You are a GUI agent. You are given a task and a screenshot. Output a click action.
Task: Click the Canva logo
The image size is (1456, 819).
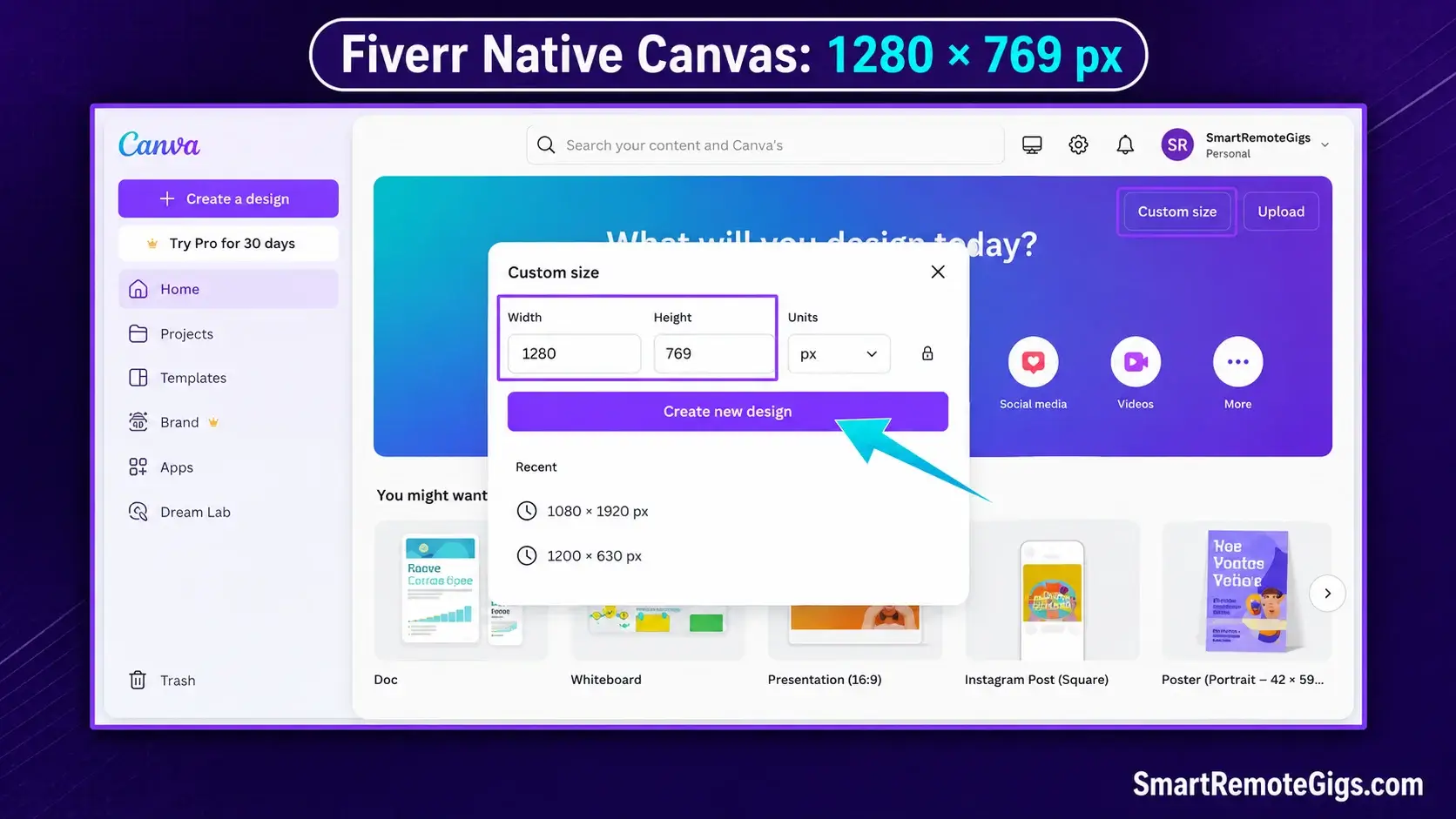pyautogui.click(x=159, y=144)
